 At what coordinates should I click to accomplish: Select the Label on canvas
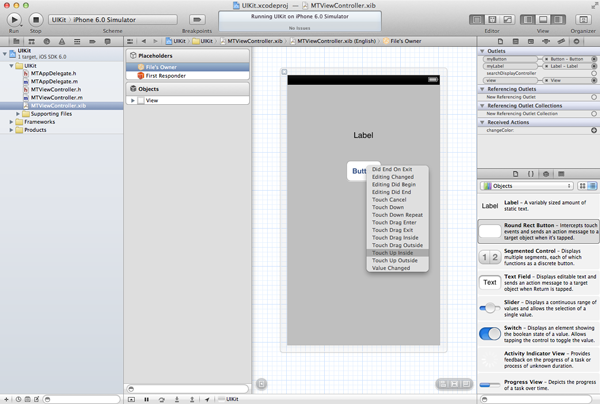point(363,135)
